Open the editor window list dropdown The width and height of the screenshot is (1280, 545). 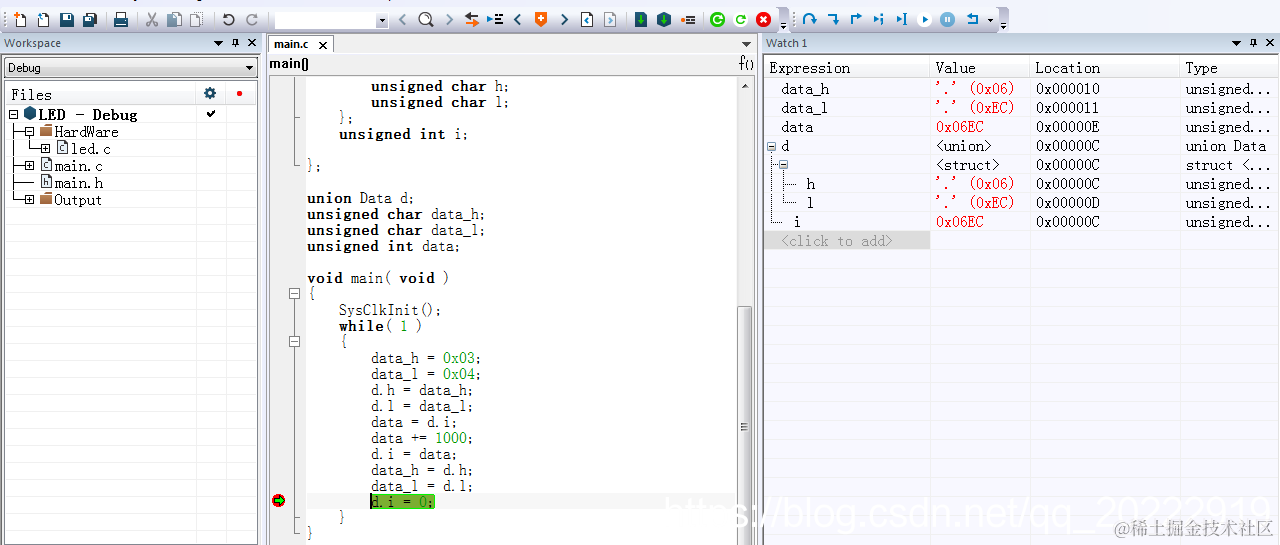[746, 44]
